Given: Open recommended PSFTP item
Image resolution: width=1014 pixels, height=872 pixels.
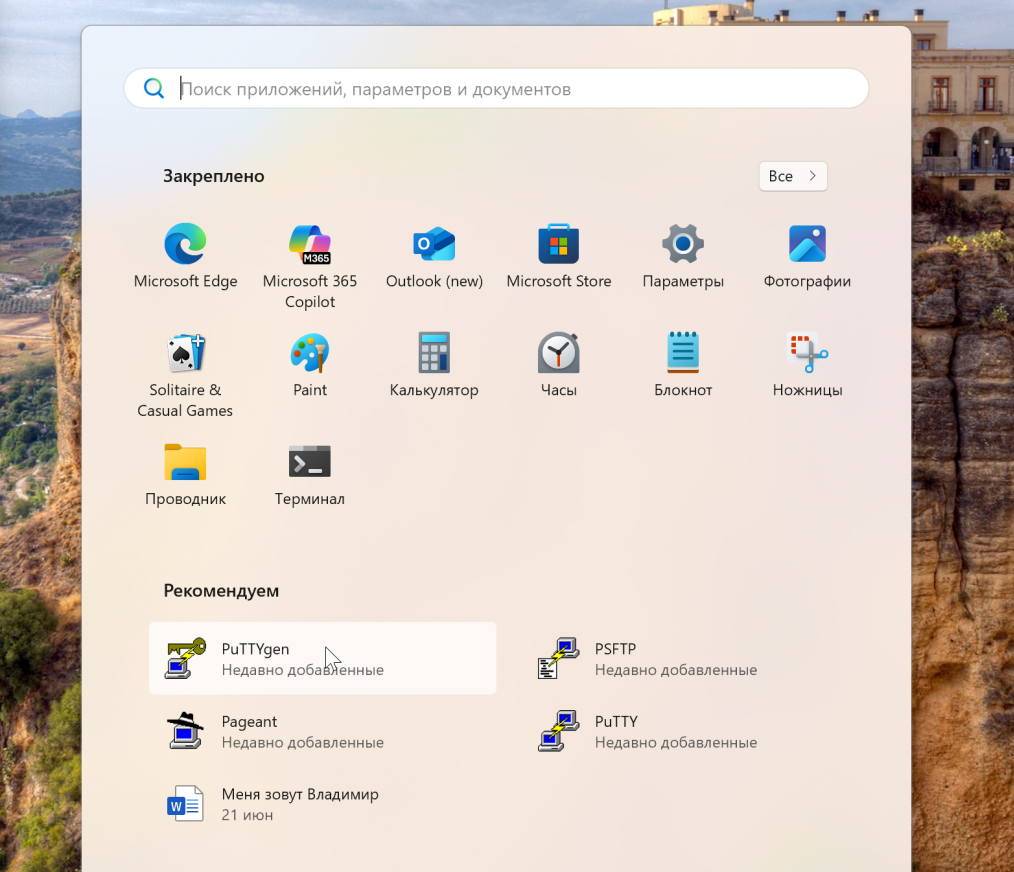Looking at the screenshot, I should click(x=696, y=659).
